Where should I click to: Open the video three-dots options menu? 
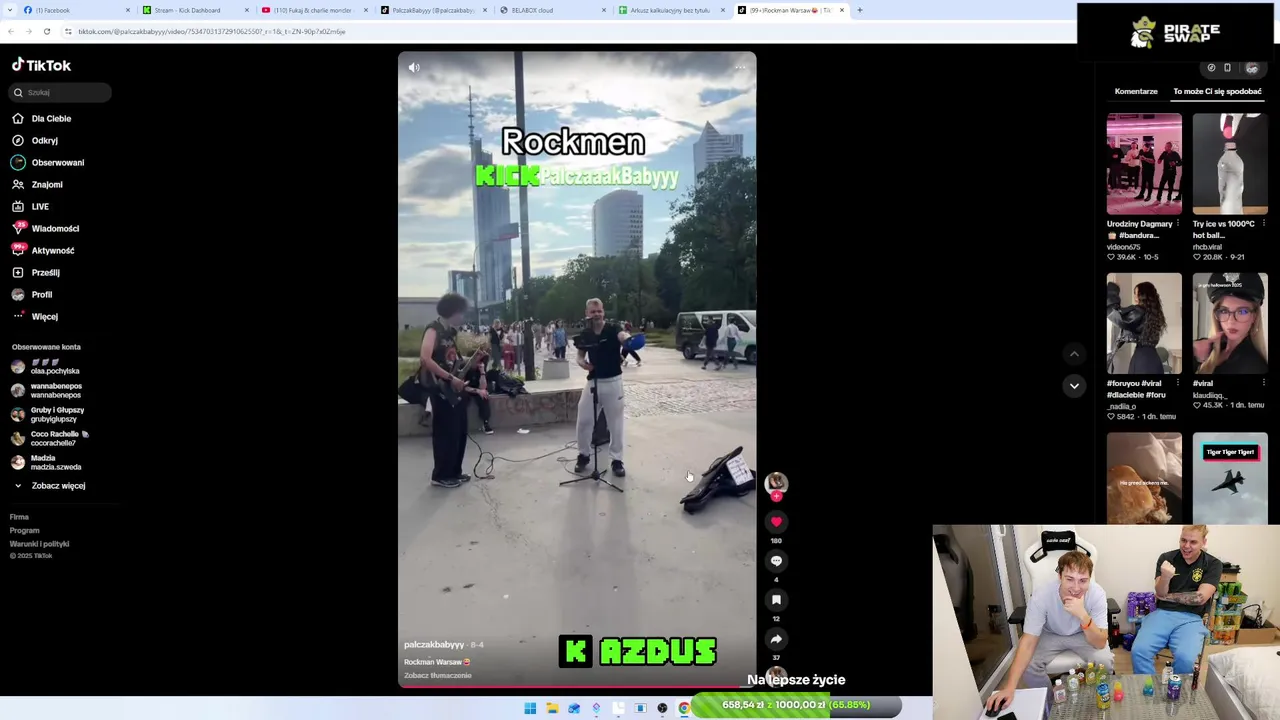740,68
